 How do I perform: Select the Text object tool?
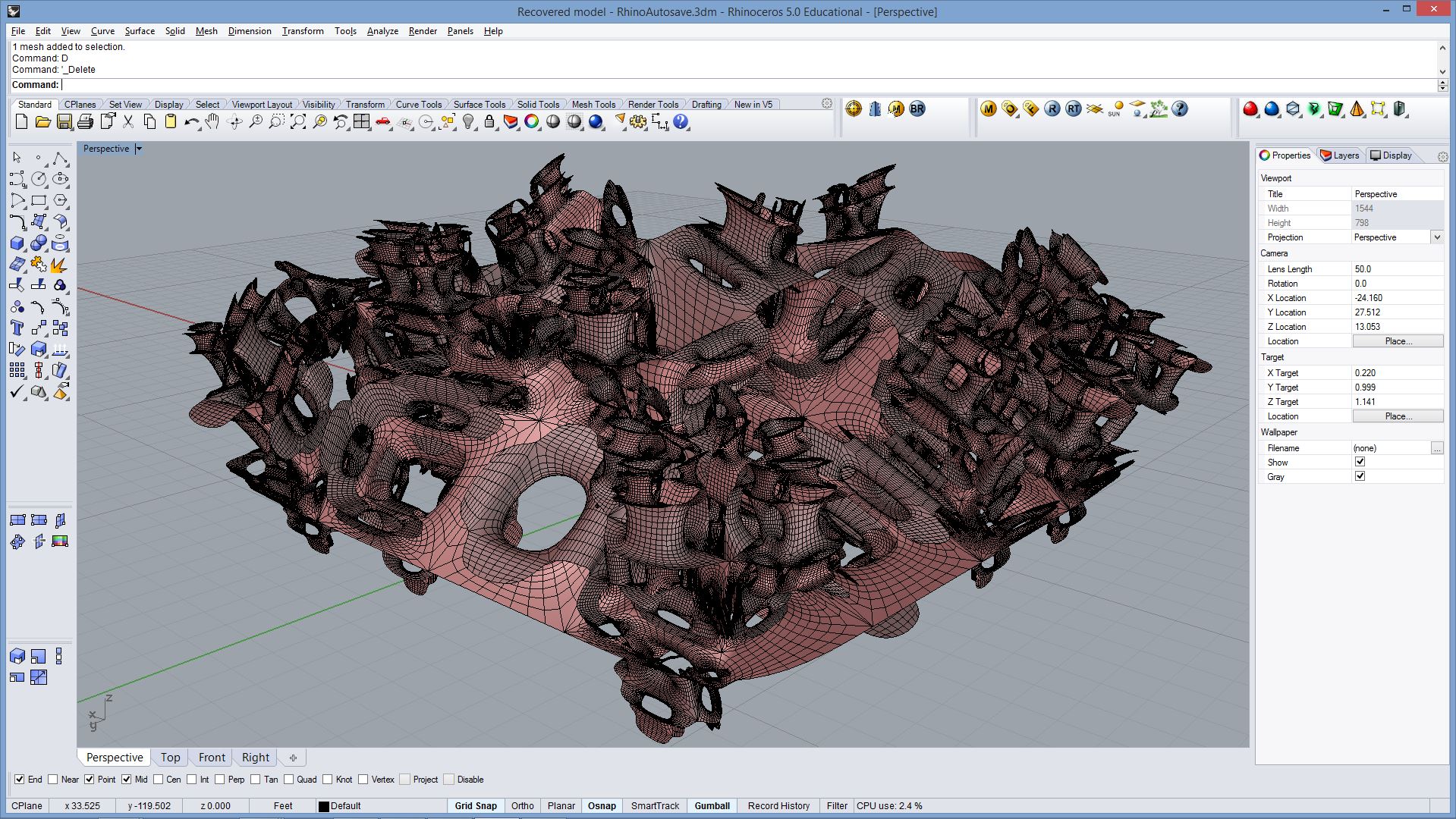tap(17, 328)
